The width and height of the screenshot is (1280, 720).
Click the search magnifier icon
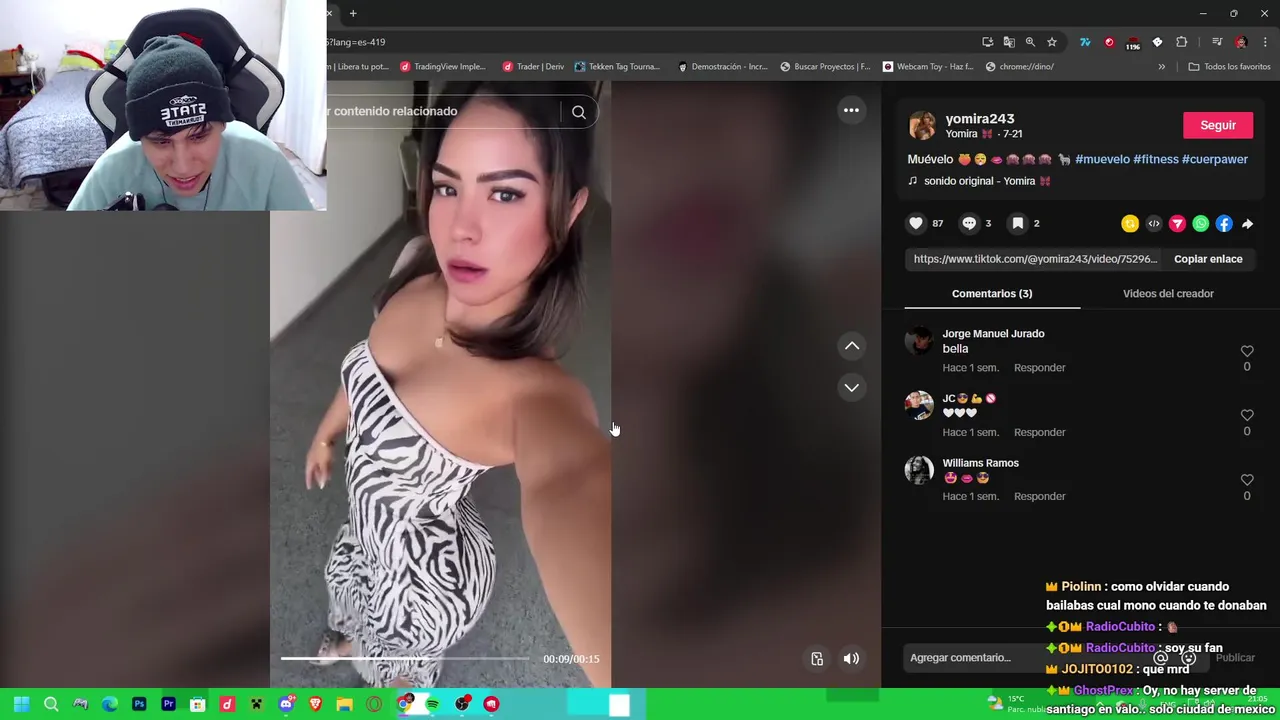click(x=579, y=112)
